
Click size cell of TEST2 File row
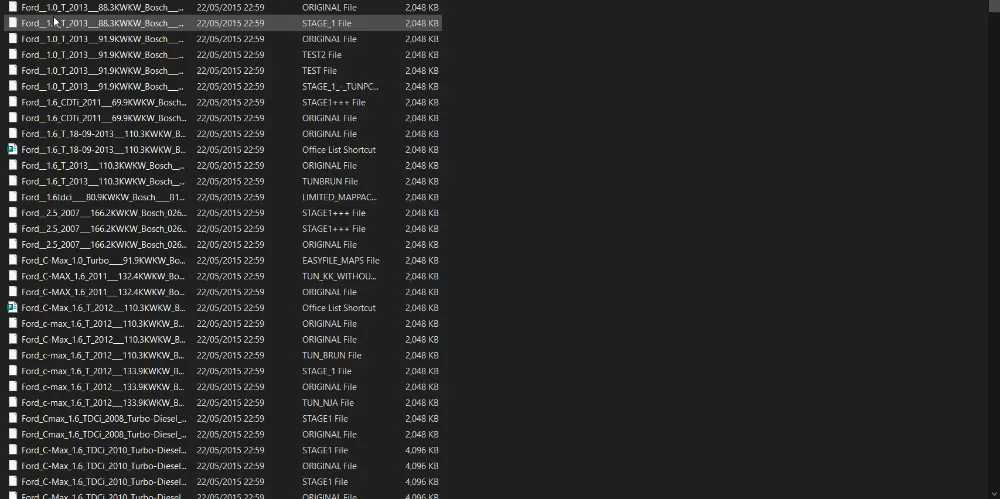click(x=422, y=55)
